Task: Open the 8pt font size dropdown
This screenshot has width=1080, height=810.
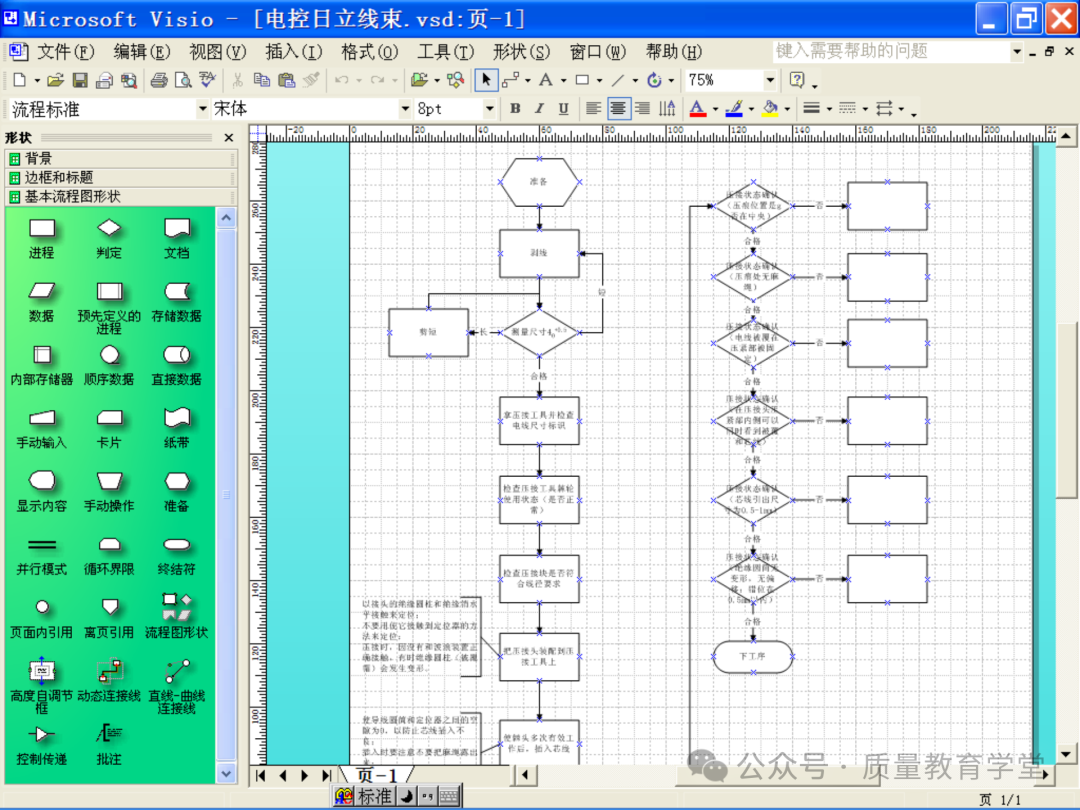Action: pyautogui.click(x=490, y=109)
